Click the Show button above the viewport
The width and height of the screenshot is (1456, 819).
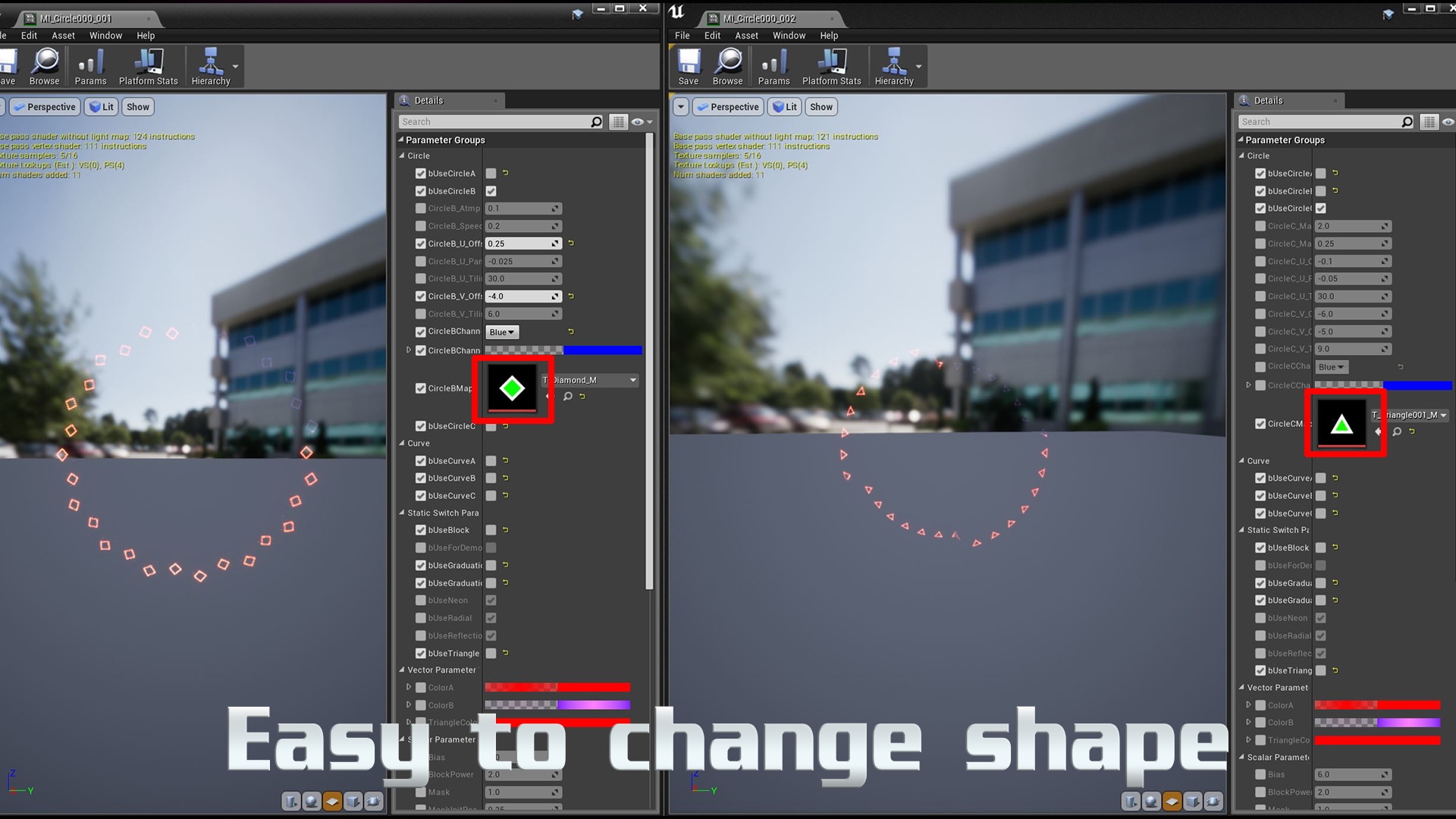(137, 107)
